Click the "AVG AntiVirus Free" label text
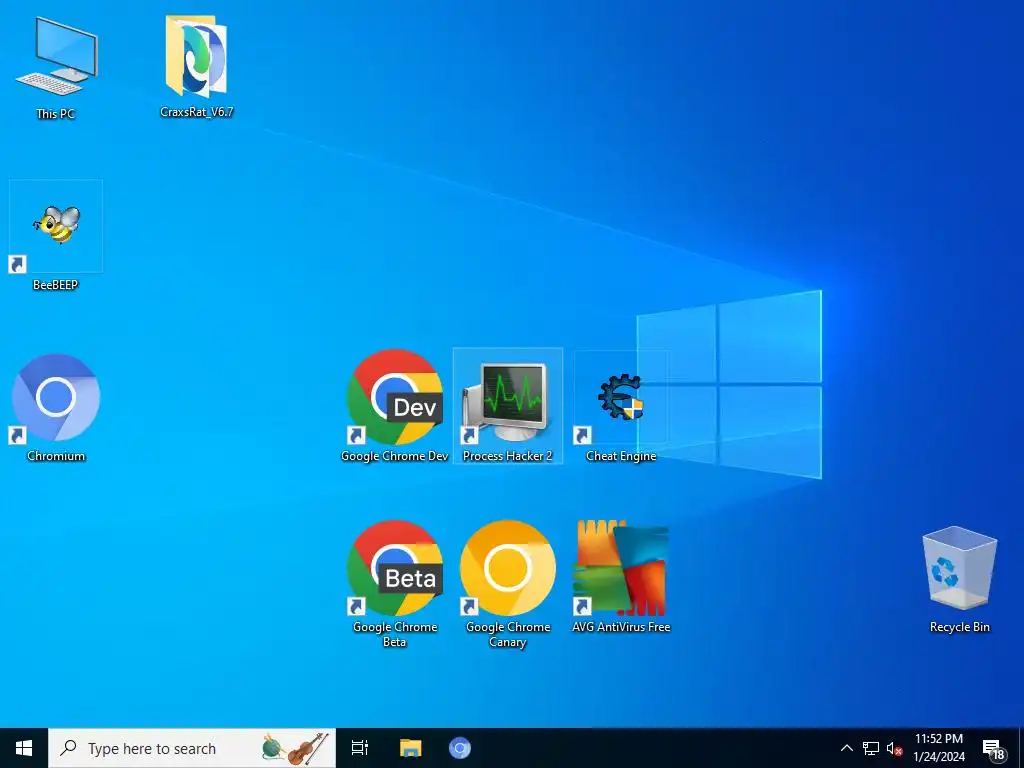The width and height of the screenshot is (1024, 768). (x=621, y=627)
